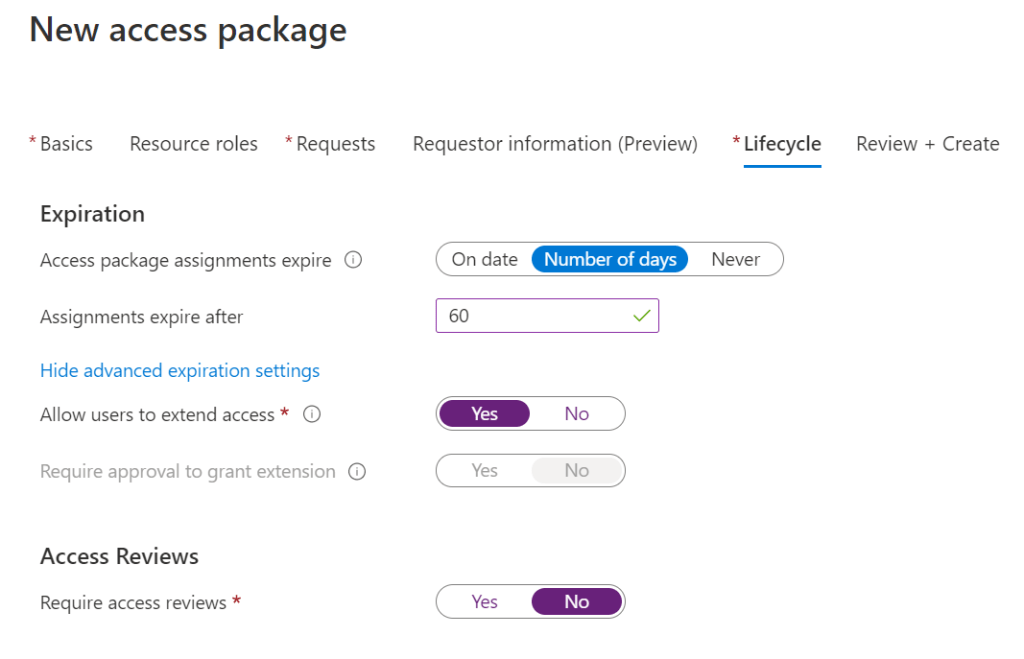Viewport: 1024px width, 659px height.
Task: Click info icon next to Allow users to extend access
Action: coord(312,414)
